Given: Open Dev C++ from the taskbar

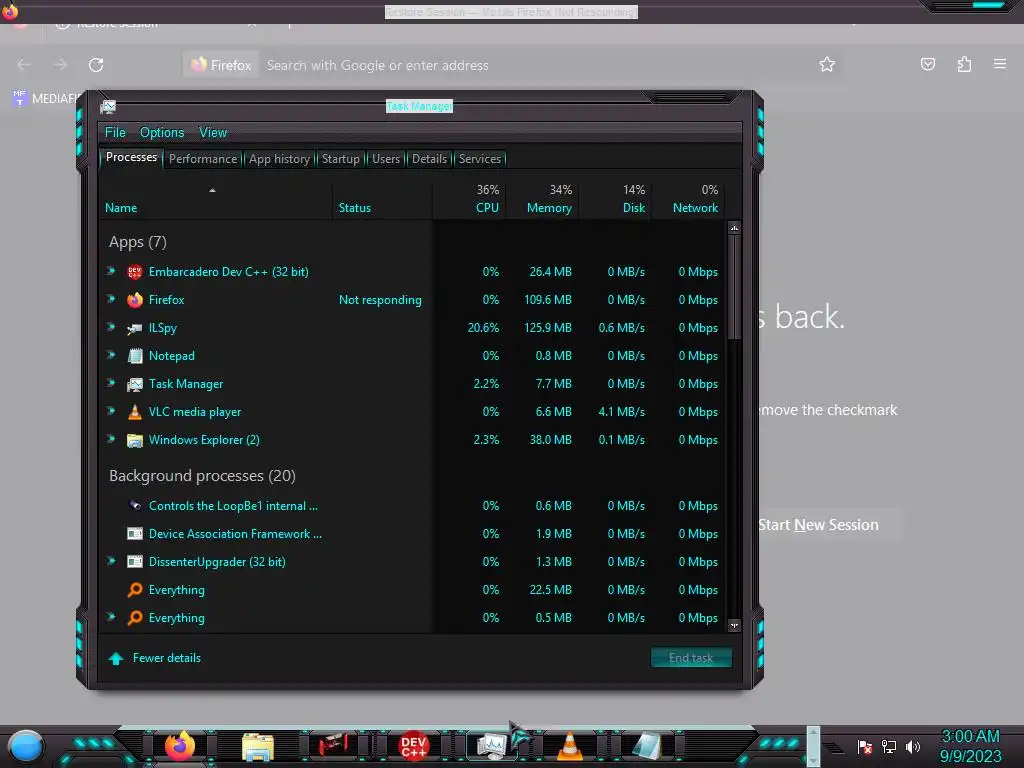Looking at the screenshot, I should [413, 746].
